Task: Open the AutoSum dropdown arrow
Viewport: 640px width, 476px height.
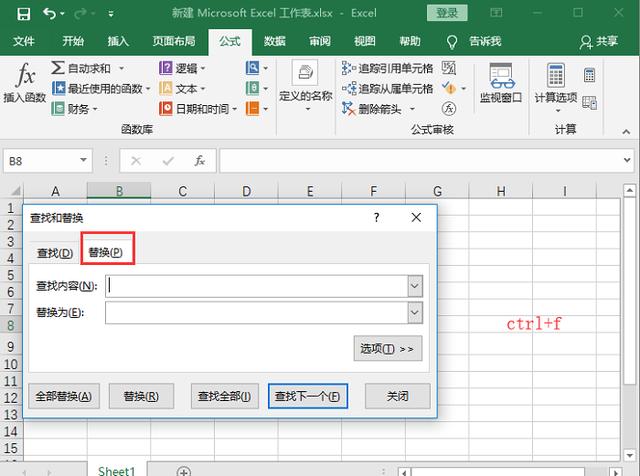Action: pos(121,68)
